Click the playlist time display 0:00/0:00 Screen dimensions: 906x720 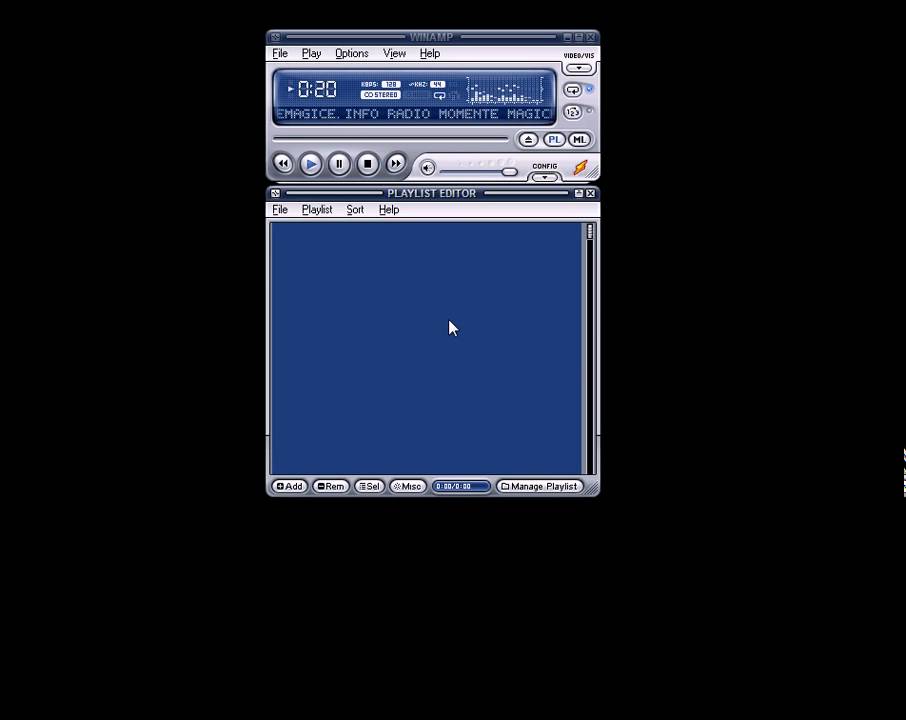[x=461, y=487]
